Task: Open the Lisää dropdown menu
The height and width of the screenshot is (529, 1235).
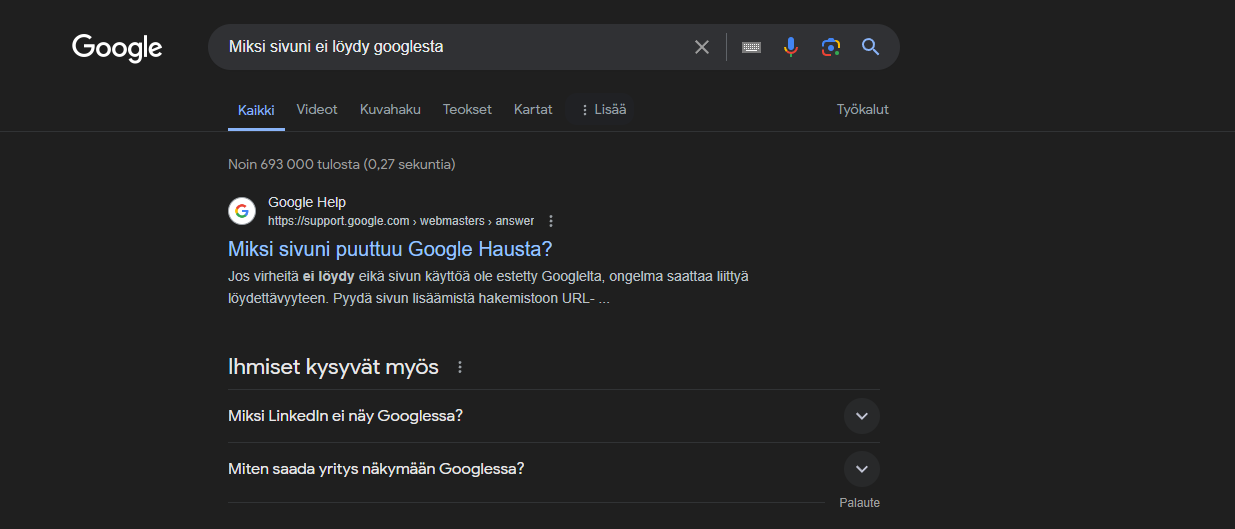Action: pos(602,110)
